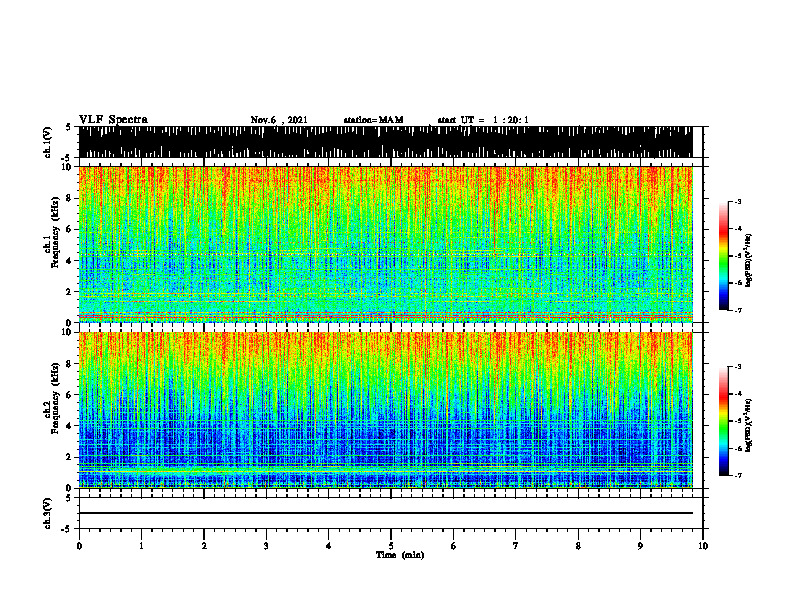Select the date text "Nov.6 , 2021"
792x612 pixels.
(279, 120)
